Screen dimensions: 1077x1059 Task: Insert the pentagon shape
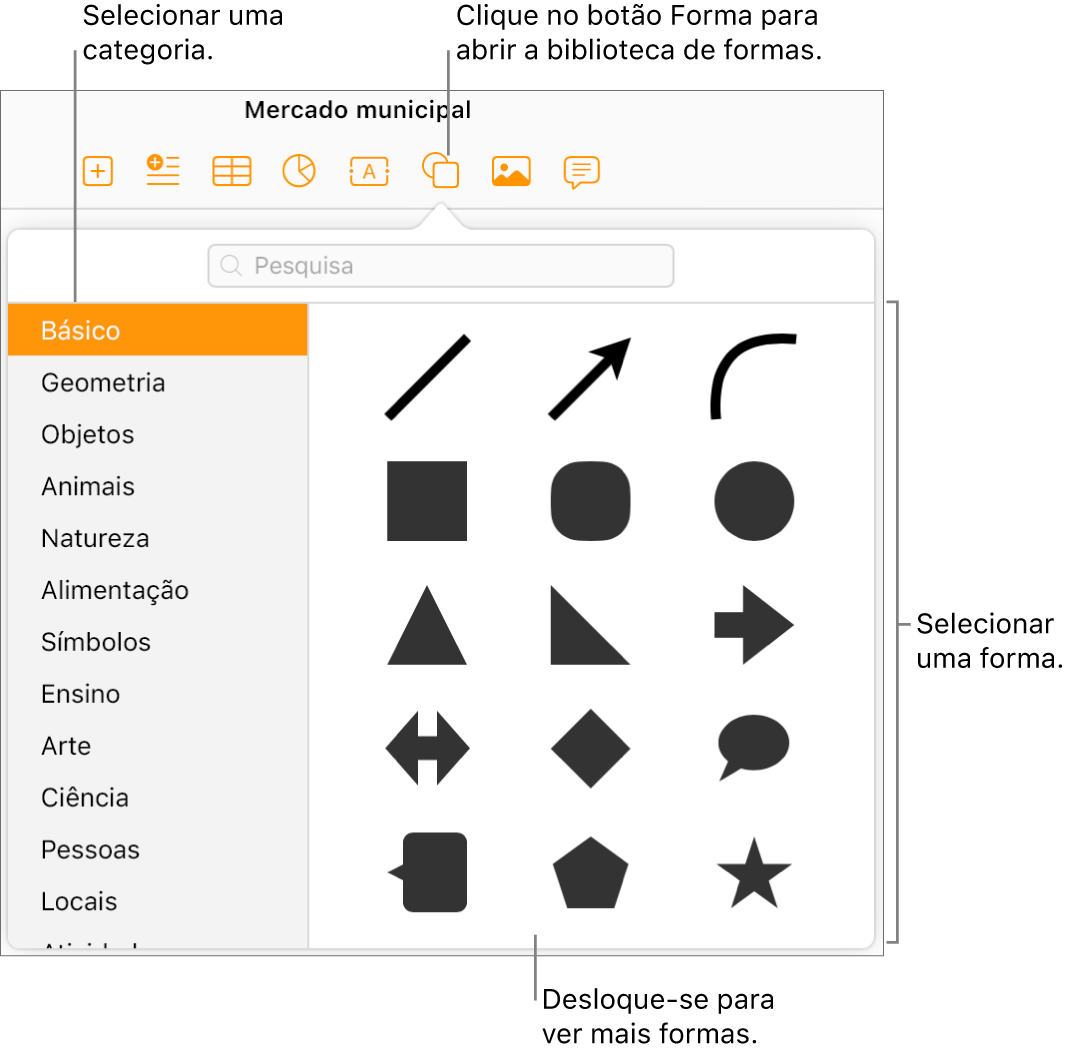click(591, 872)
